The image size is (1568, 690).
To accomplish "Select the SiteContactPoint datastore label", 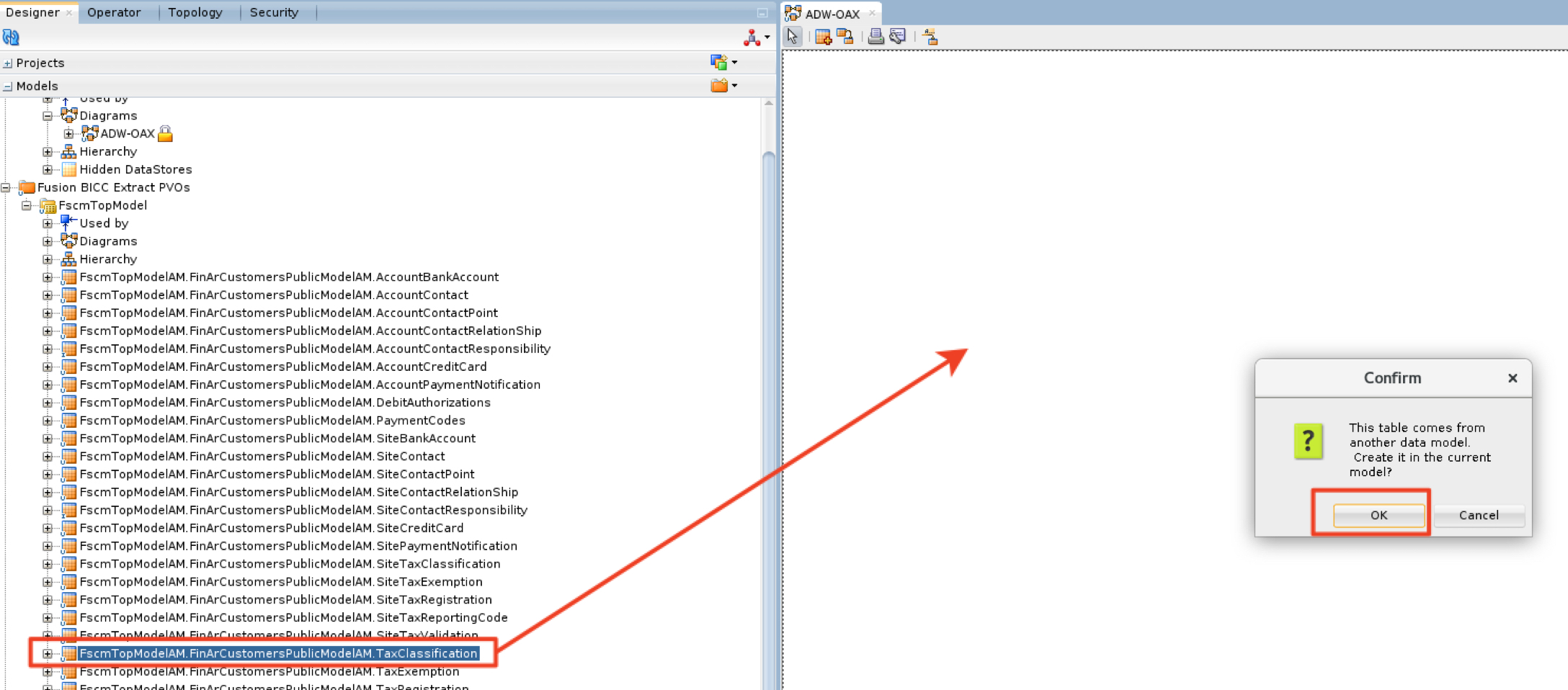I will 277,475.
